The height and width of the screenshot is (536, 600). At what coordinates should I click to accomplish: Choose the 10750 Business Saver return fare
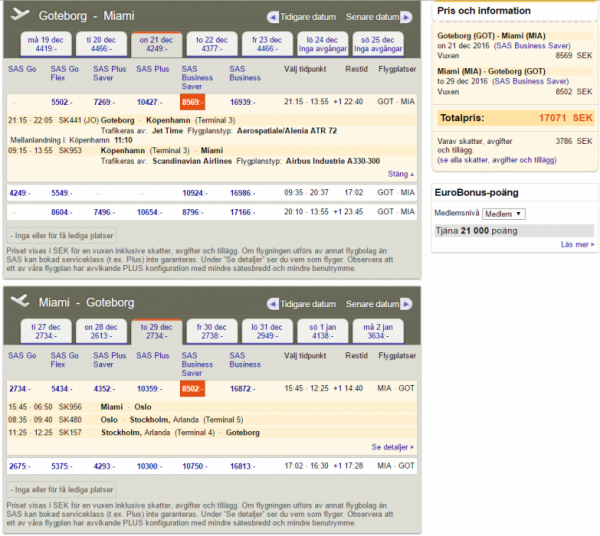(194, 466)
